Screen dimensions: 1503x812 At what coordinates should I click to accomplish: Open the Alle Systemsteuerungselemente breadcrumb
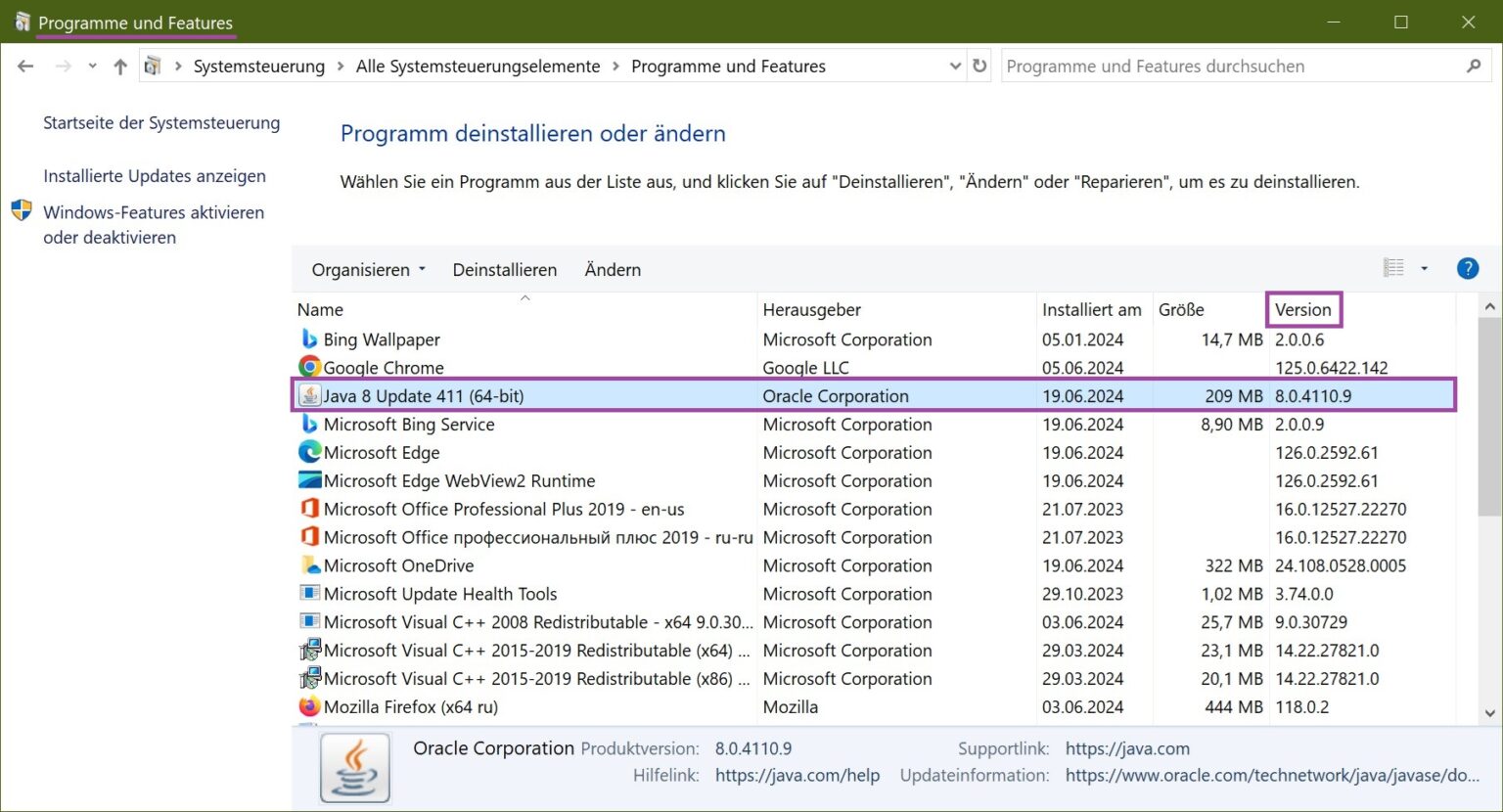coord(477,66)
